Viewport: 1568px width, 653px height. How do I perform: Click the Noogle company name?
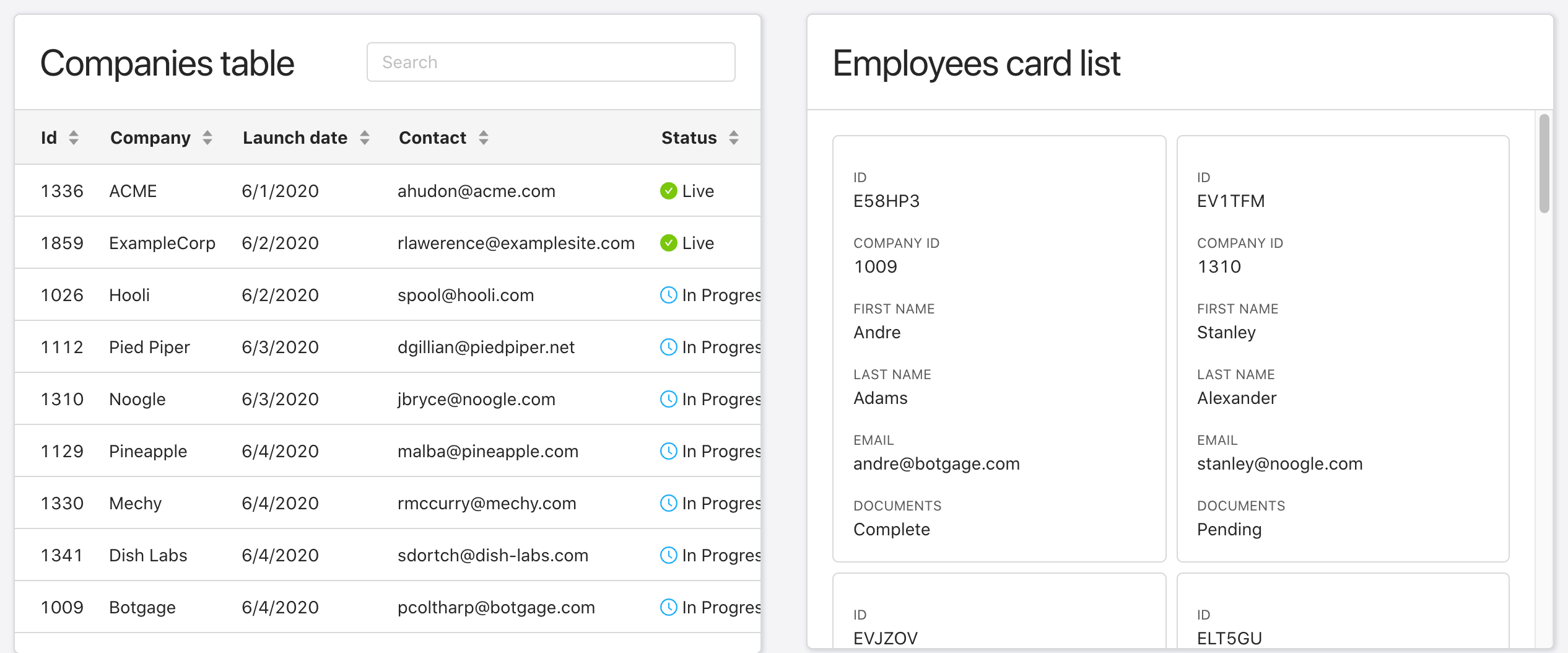coord(137,399)
